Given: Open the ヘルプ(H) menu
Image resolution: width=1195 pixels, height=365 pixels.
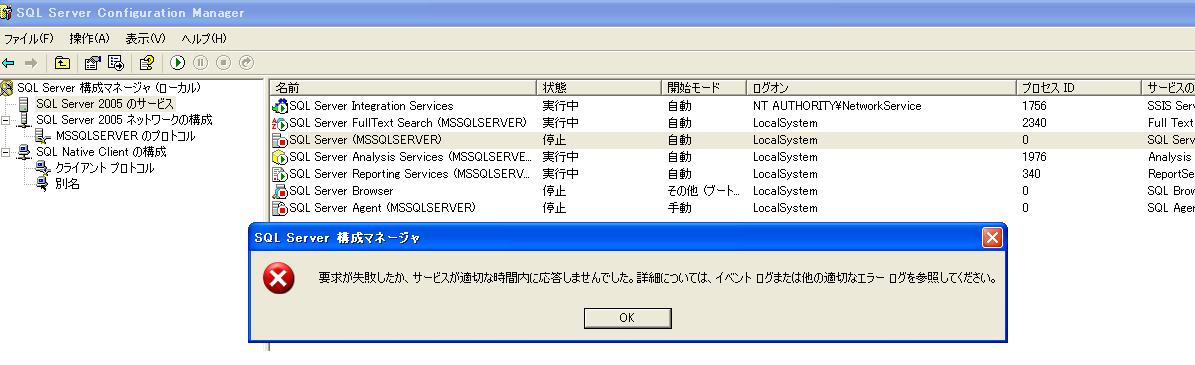Looking at the screenshot, I should point(204,38).
